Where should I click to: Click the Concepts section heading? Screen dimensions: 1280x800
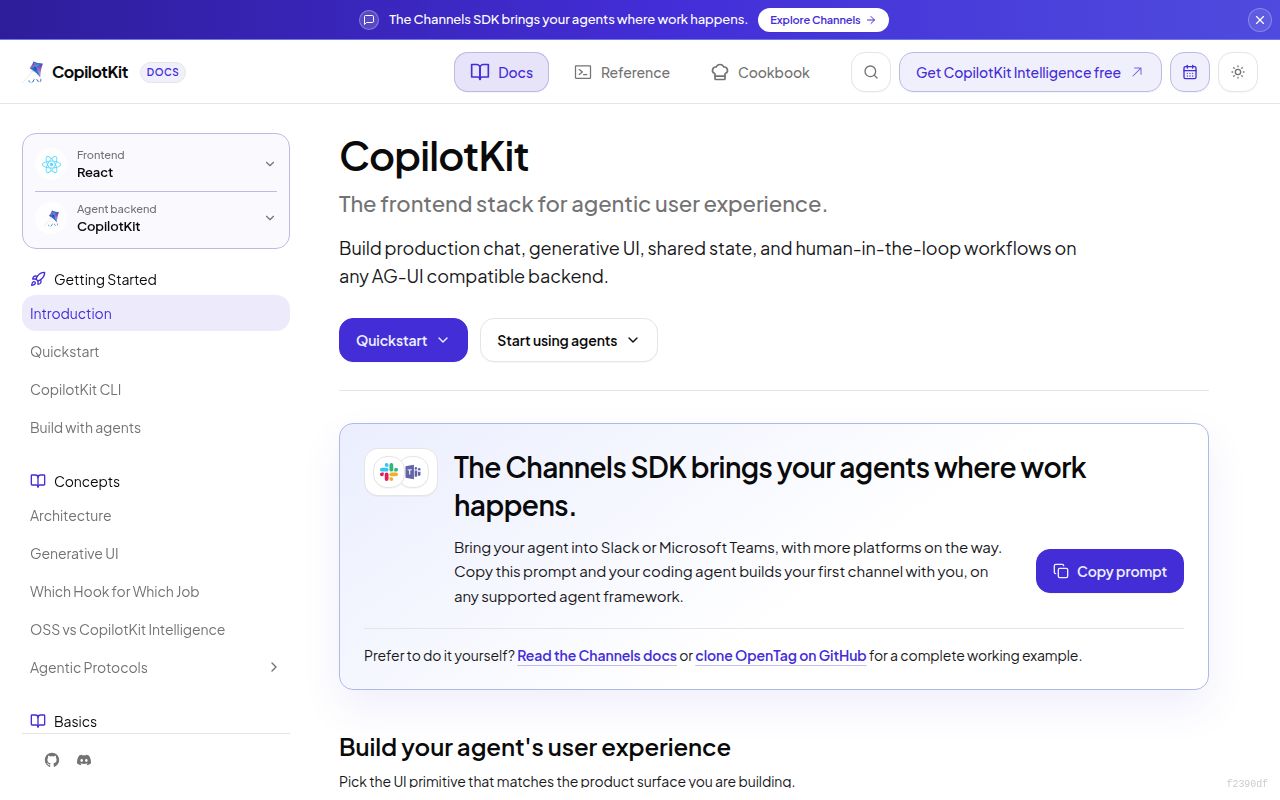87,481
